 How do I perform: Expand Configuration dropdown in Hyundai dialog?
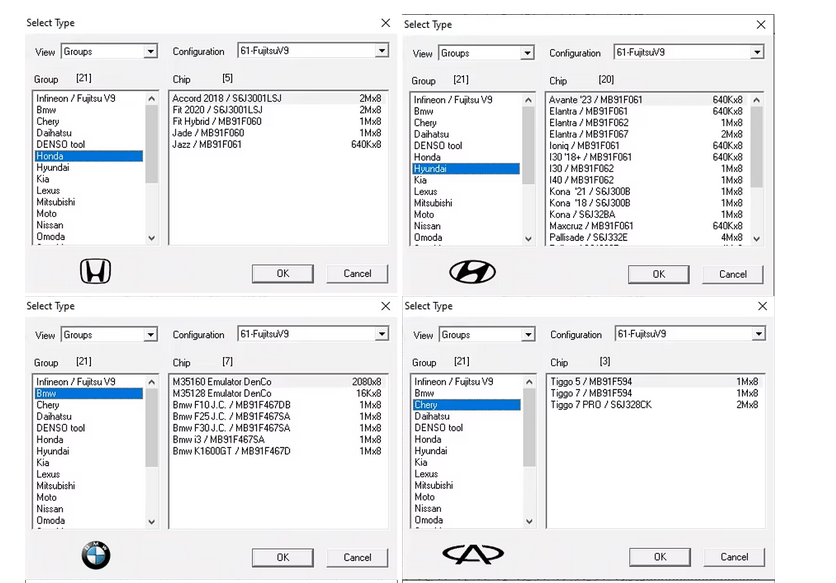(x=757, y=53)
